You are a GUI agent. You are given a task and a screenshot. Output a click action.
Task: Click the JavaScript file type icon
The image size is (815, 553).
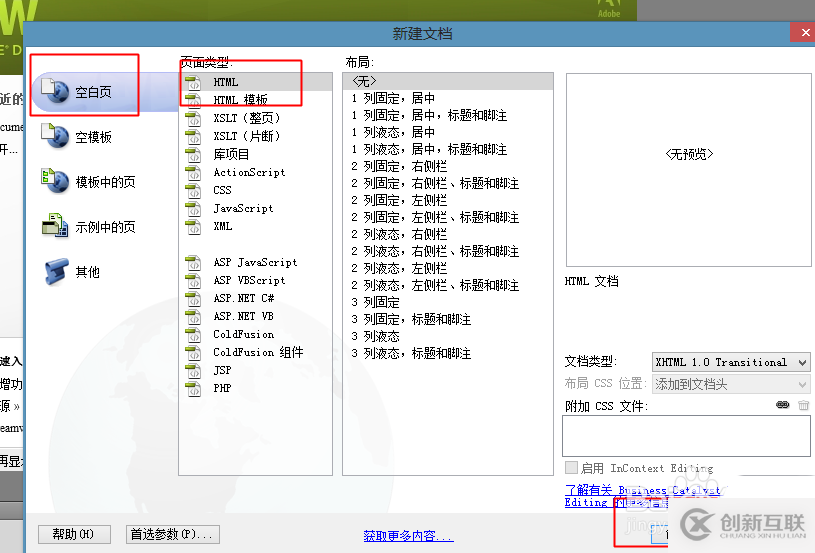193,208
